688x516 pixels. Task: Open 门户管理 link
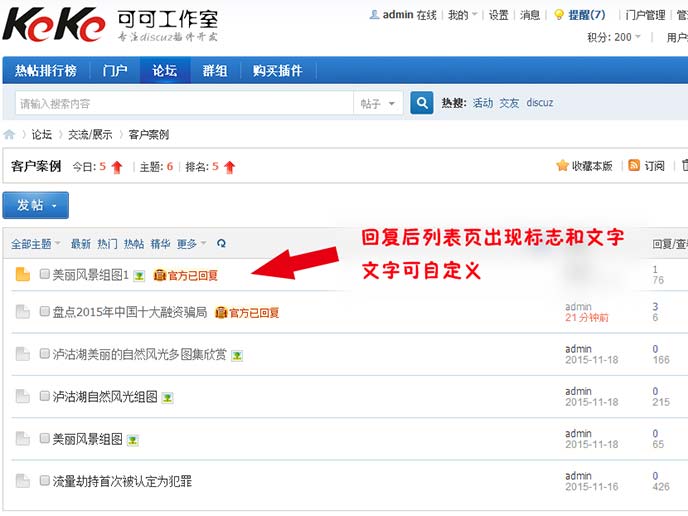click(x=645, y=15)
